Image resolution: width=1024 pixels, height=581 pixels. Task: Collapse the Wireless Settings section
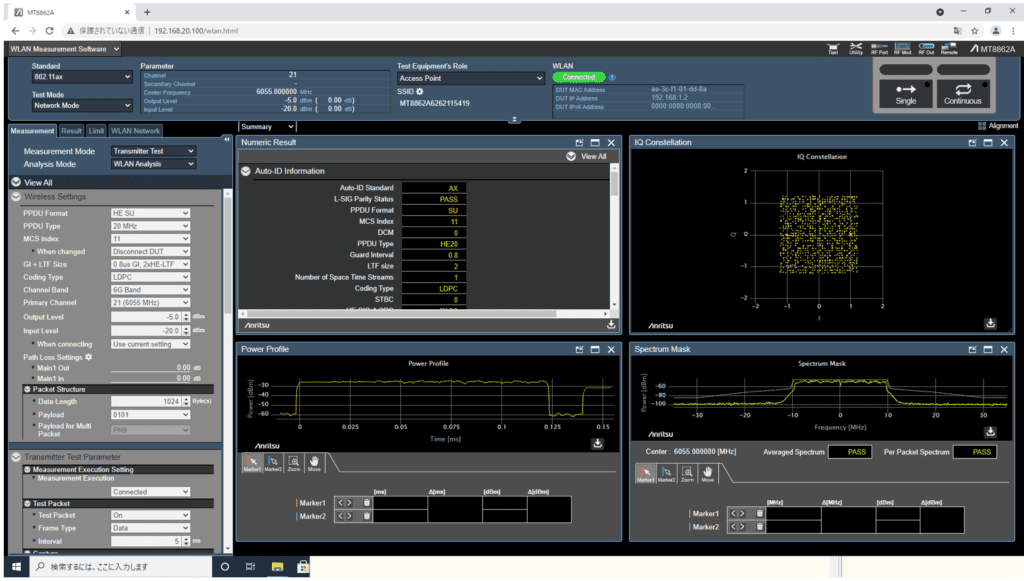point(17,197)
